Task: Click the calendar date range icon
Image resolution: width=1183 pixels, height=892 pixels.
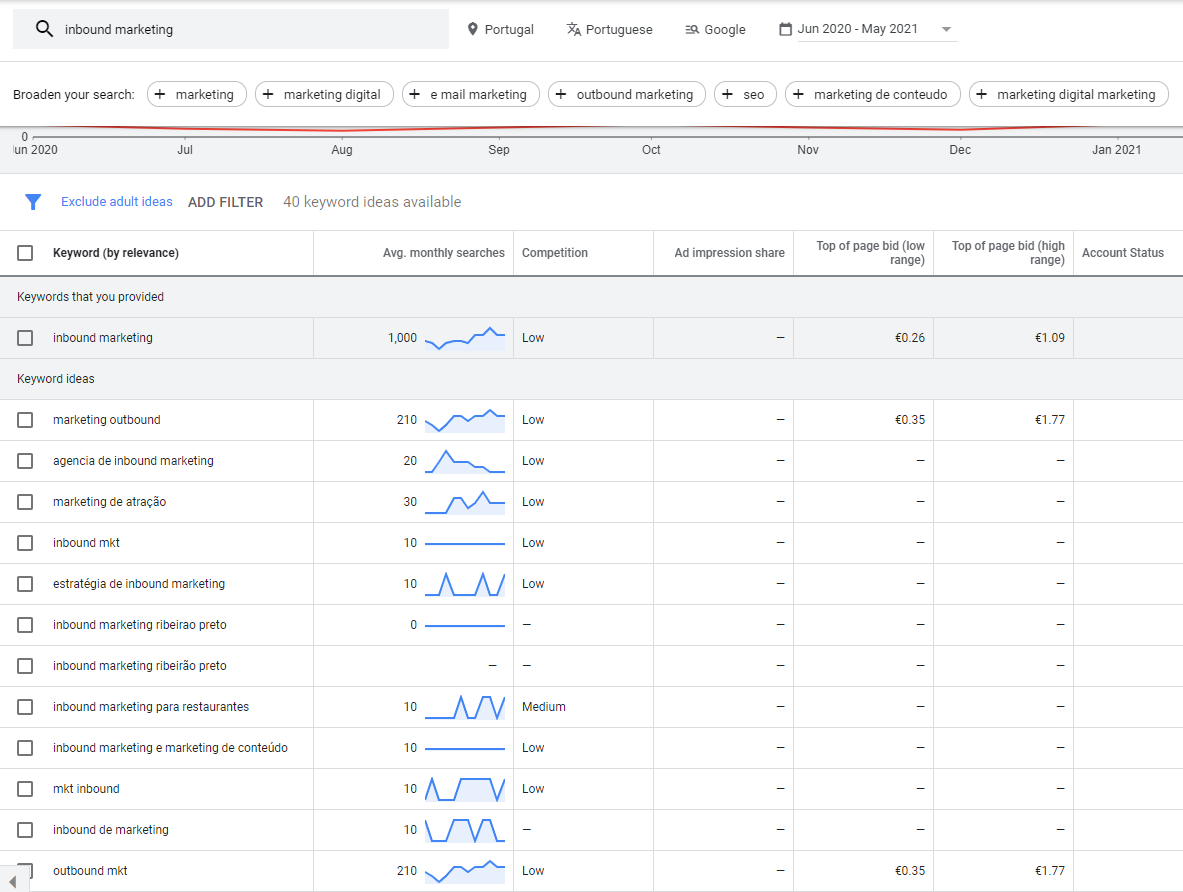Action: tap(786, 29)
